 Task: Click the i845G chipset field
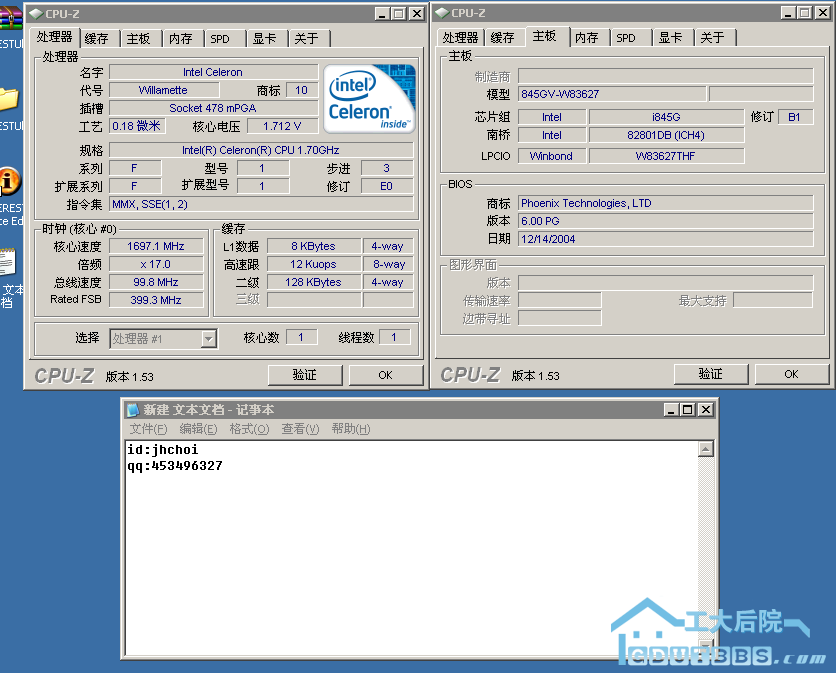(x=666, y=117)
